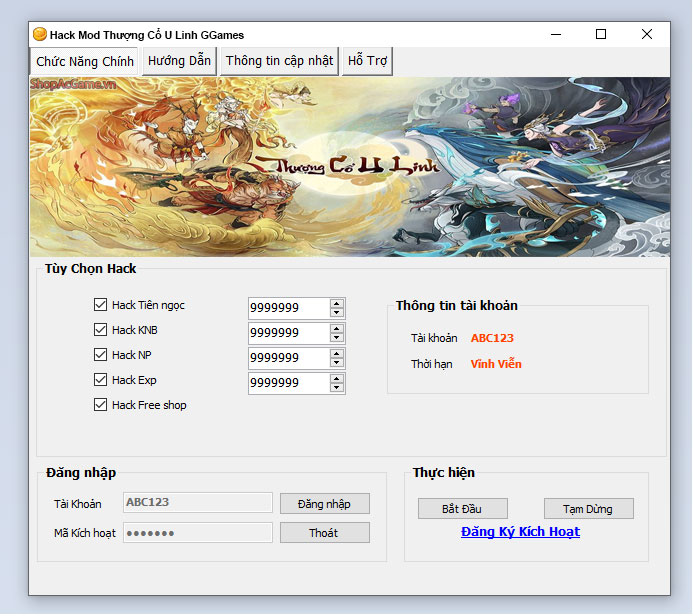This screenshot has width=693, height=616.
Task: Click the Bắt Đầu button
Action: pyautogui.click(x=463, y=509)
